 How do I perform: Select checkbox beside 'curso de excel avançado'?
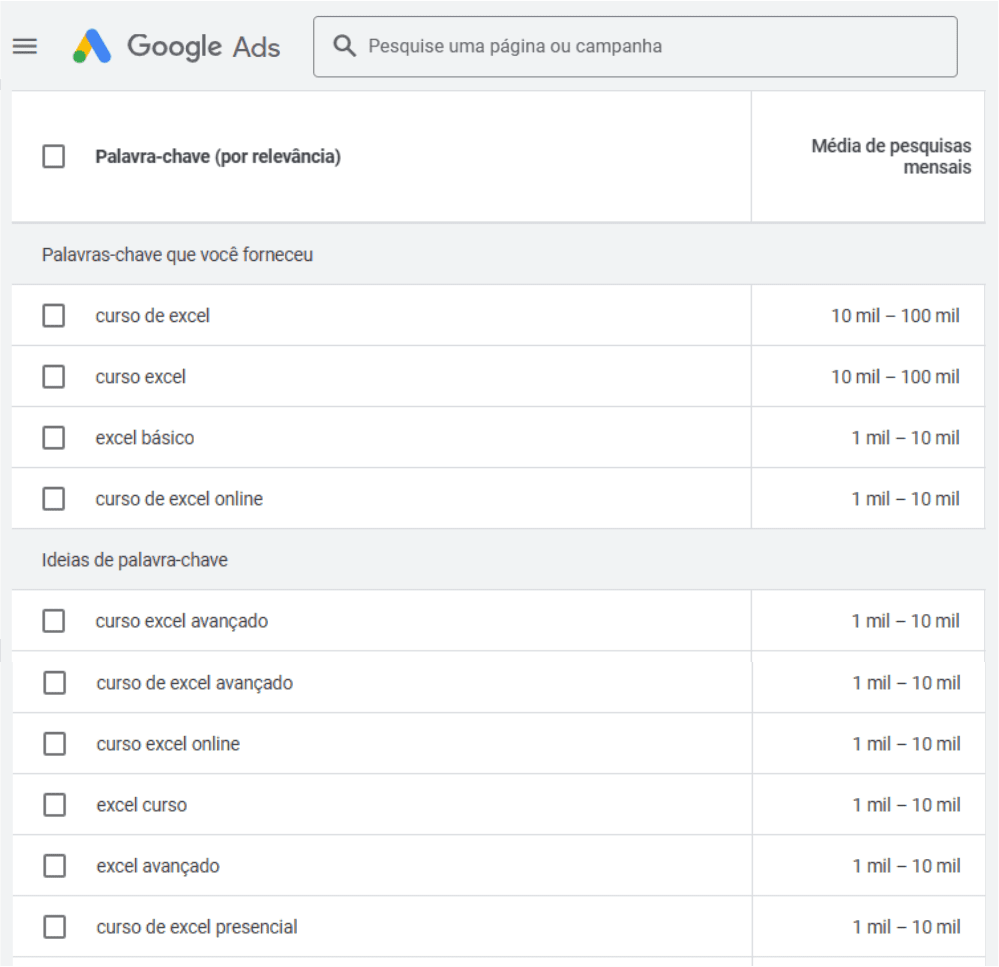coord(55,683)
